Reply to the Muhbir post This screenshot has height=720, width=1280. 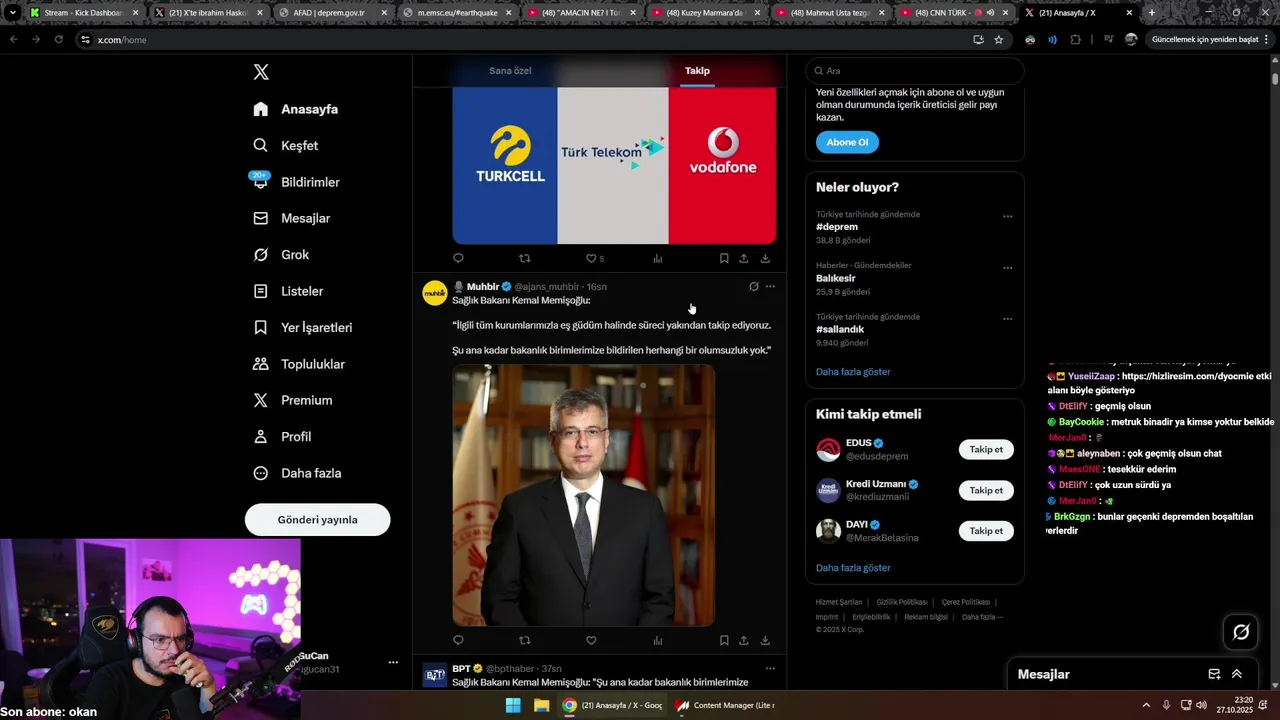(x=458, y=640)
